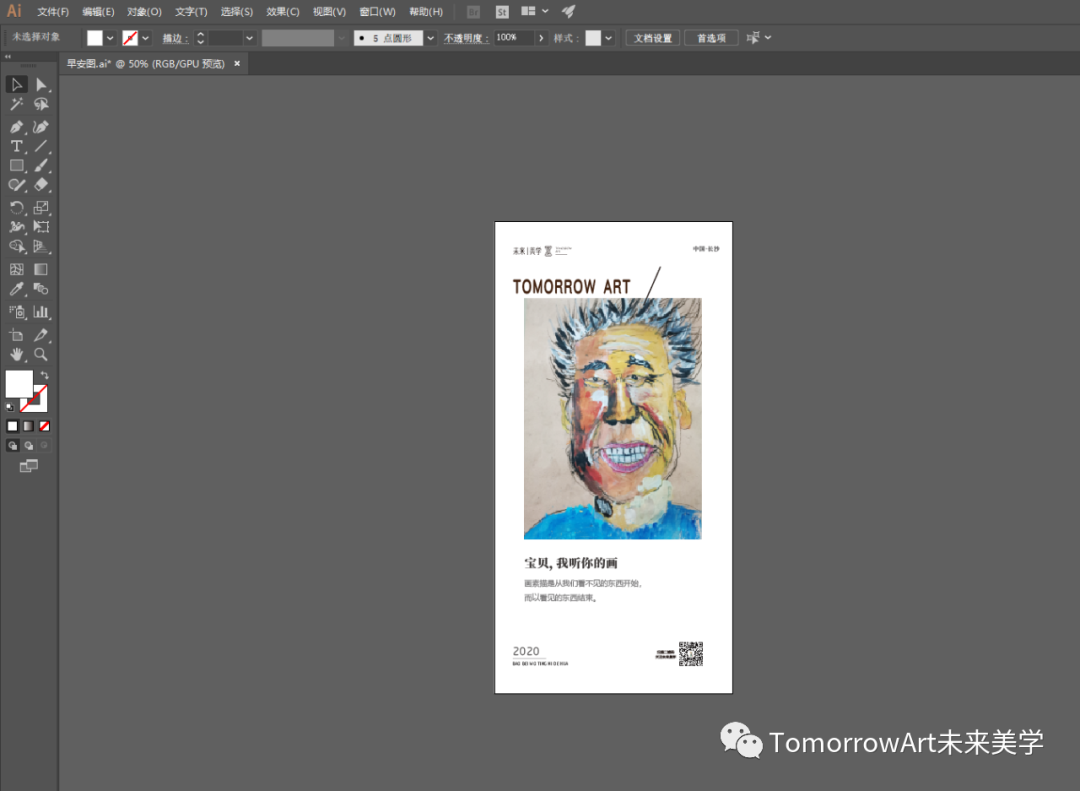Select the Lasso tool
Screen dimensions: 1080x791
click(41, 104)
